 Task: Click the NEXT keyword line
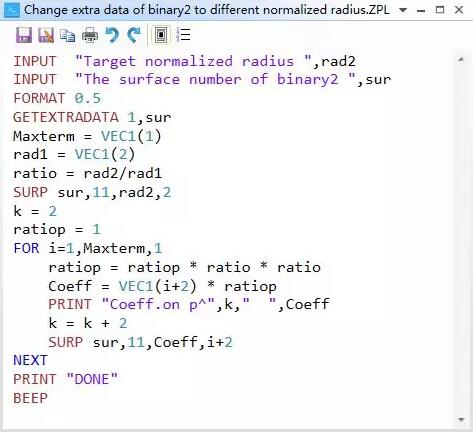pyautogui.click(x=30, y=360)
